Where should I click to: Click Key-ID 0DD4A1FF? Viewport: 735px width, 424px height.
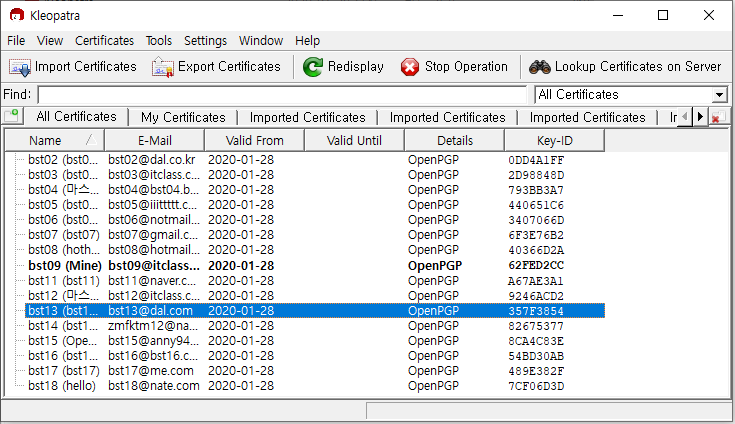pyautogui.click(x=536, y=160)
